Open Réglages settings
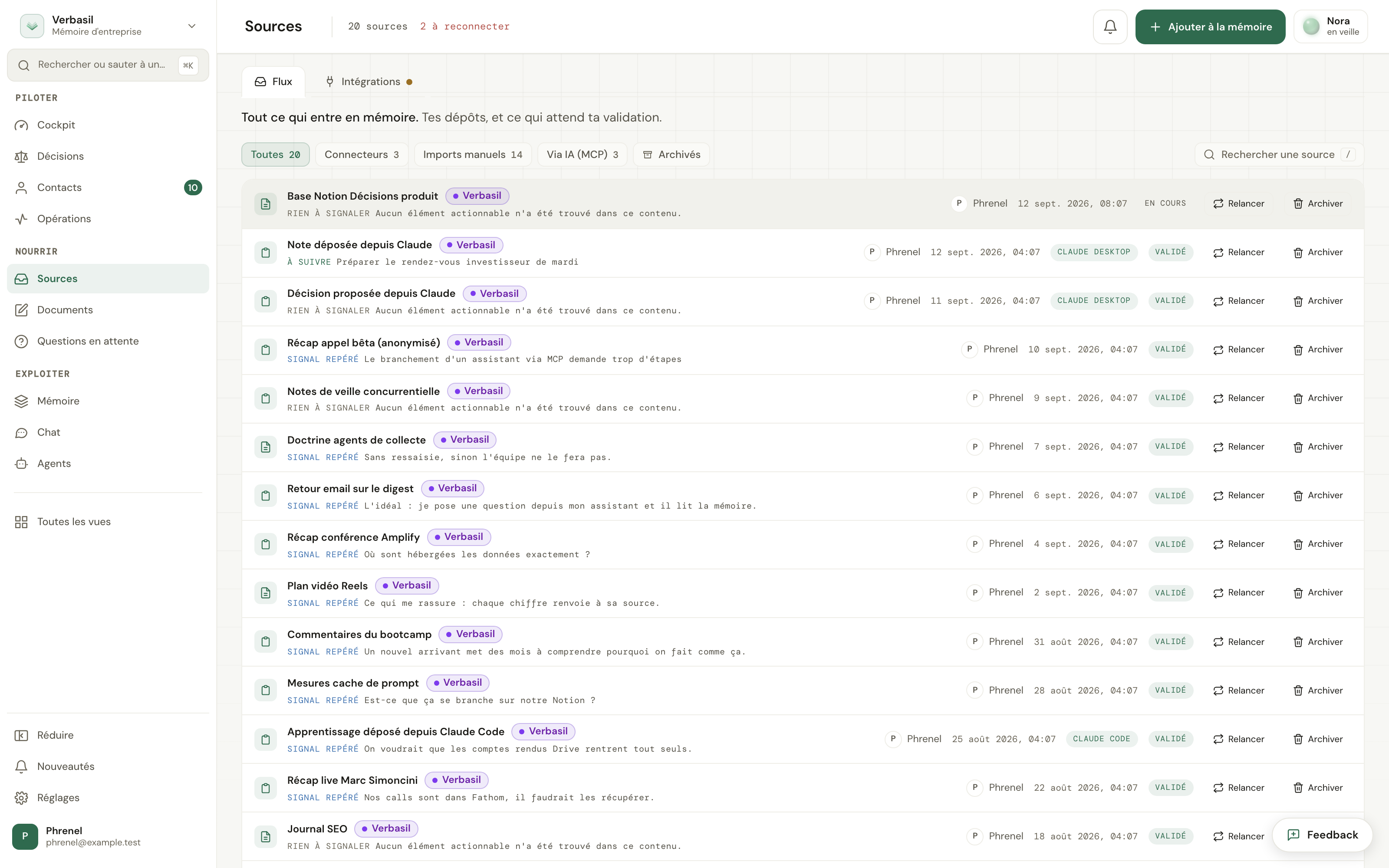 [108, 798]
